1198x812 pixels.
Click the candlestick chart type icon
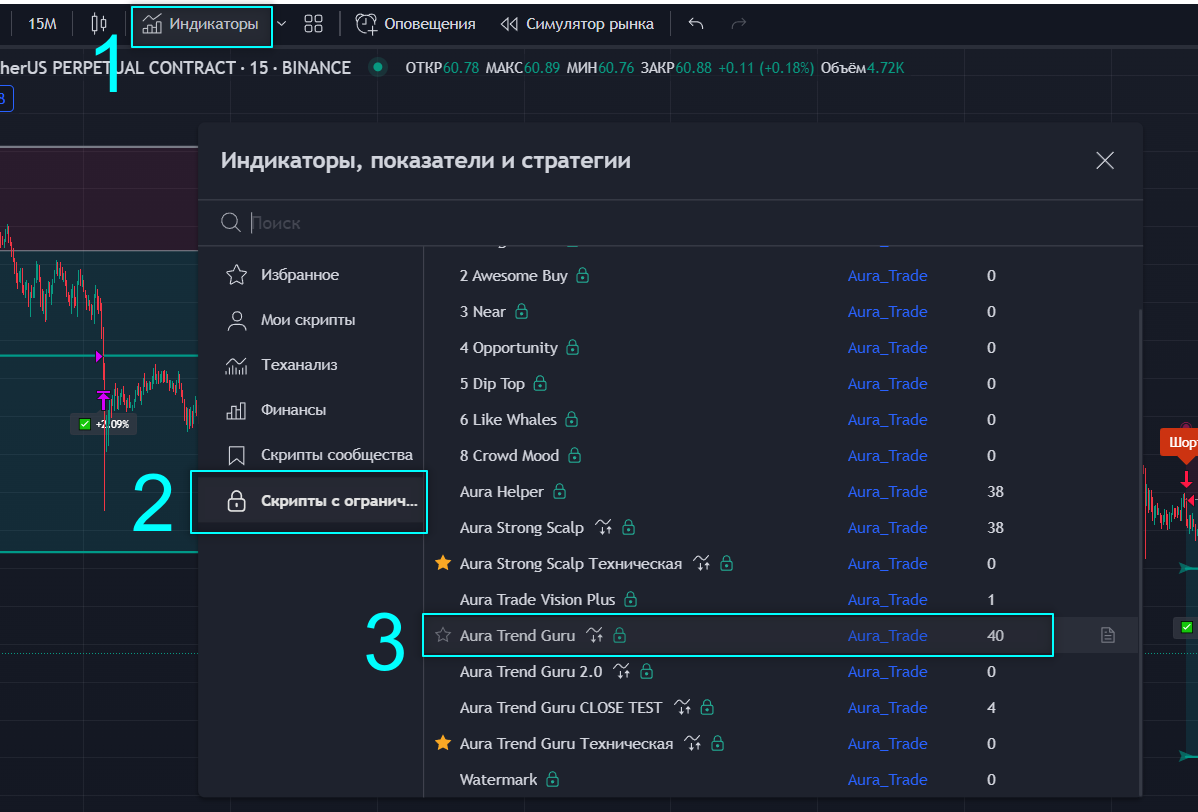pos(98,24)
